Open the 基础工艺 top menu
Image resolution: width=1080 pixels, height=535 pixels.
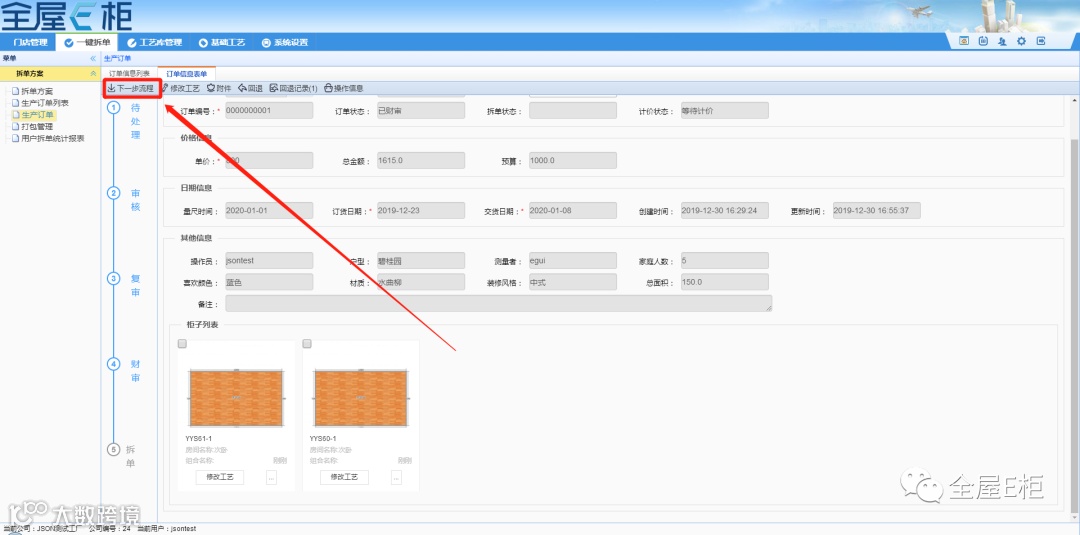click(x=222, y=43)
